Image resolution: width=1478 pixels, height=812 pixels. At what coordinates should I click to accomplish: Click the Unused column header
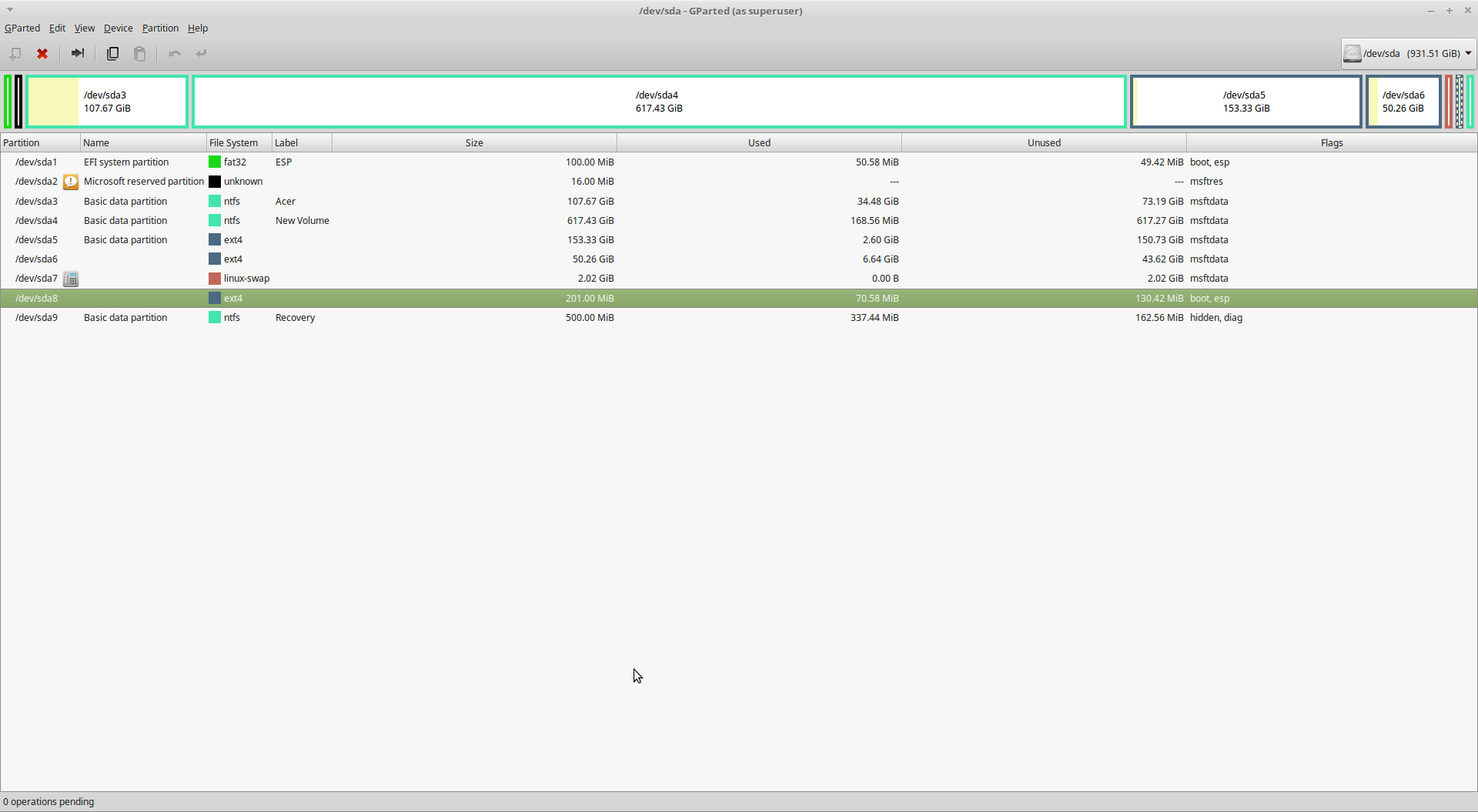pyautogui.click(x=1043, y=142)
